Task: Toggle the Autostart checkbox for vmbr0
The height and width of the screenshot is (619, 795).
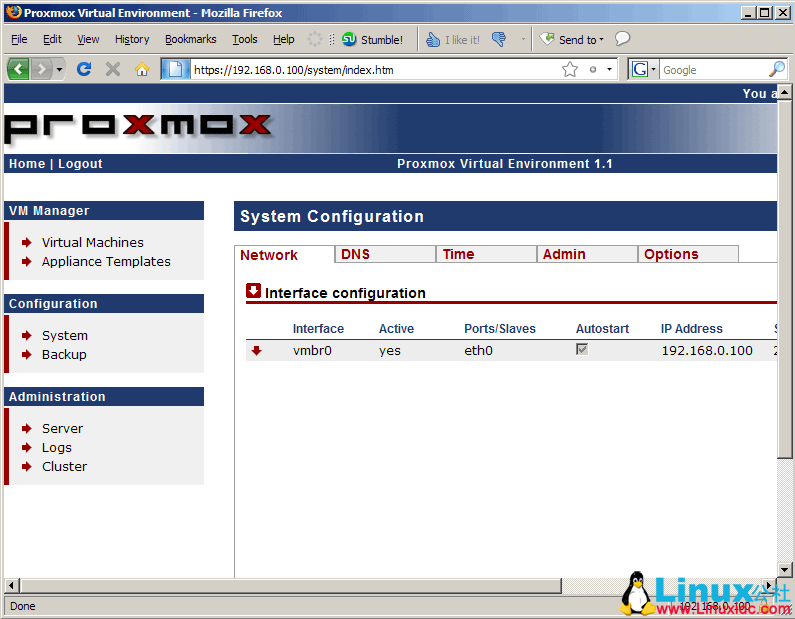Action: coord(582,349)
